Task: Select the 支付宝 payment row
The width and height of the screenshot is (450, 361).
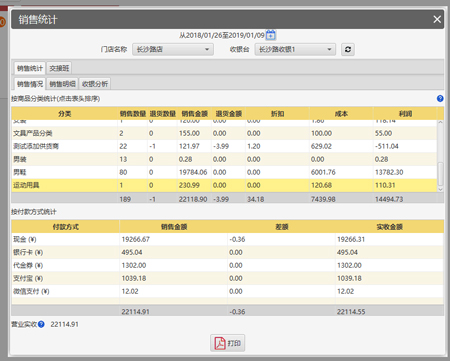Action: click(x=227, y=278)
